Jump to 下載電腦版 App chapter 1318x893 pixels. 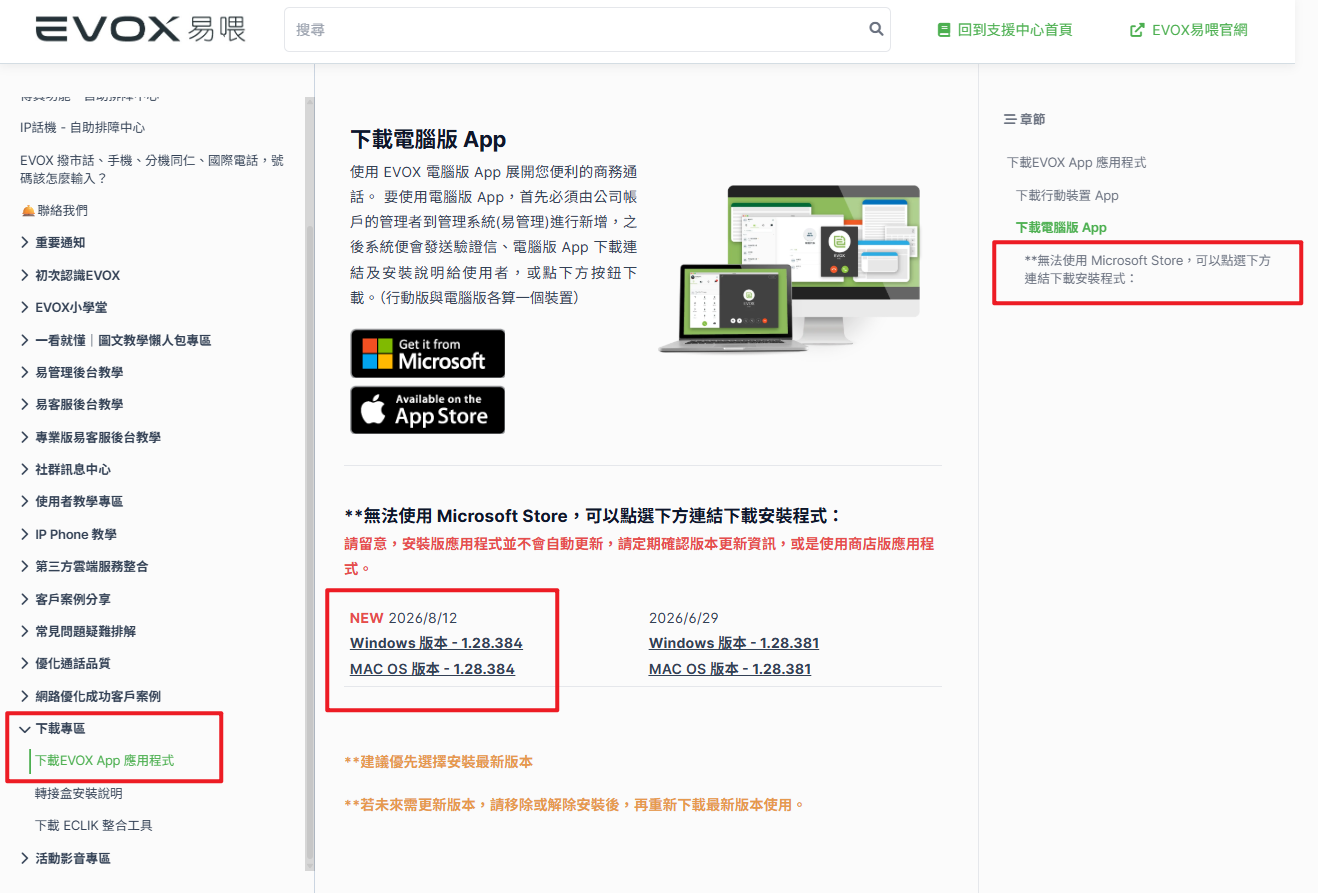[x=1061, y=227]
